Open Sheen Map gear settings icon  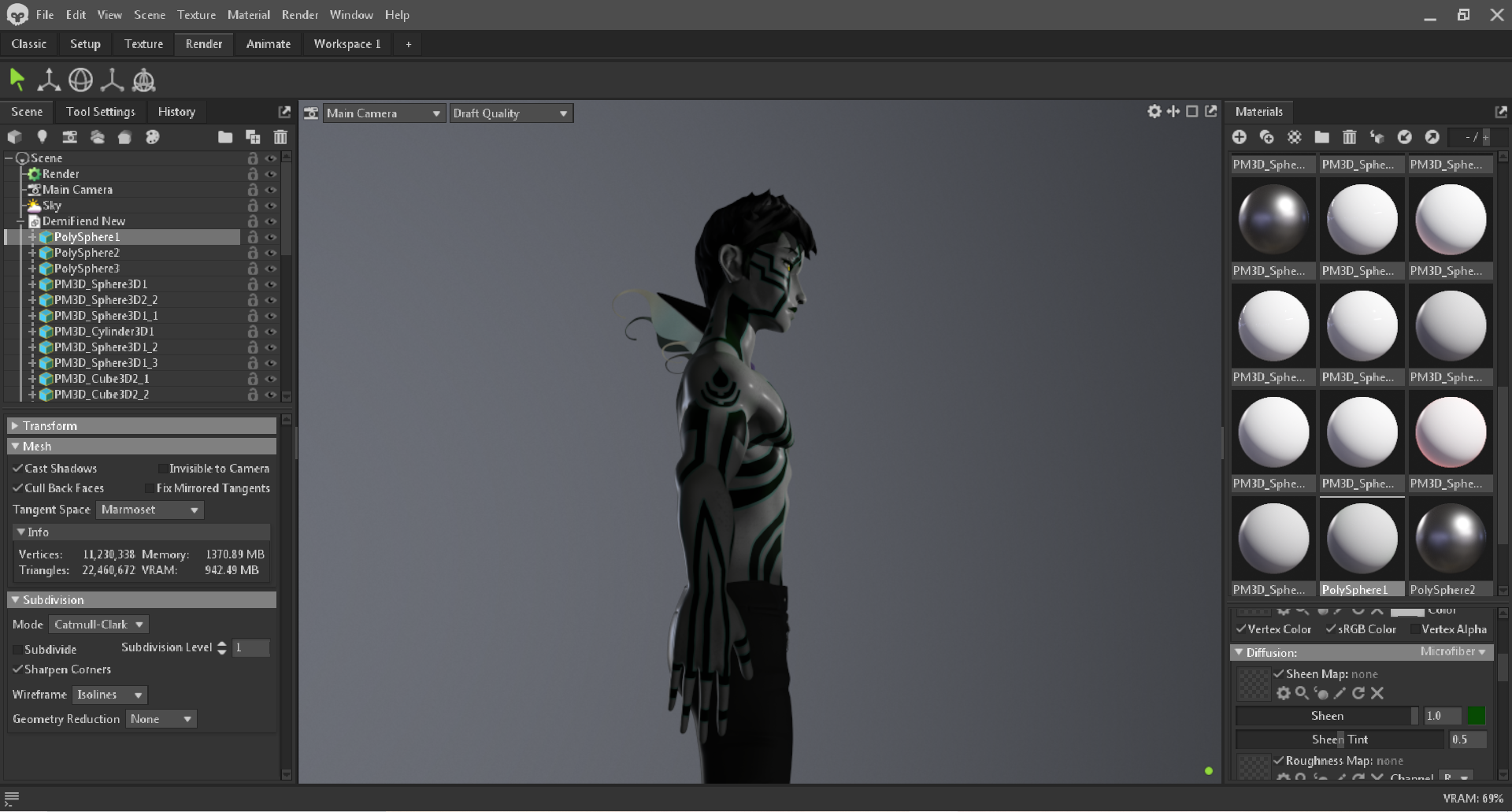tap(1284, 693)
